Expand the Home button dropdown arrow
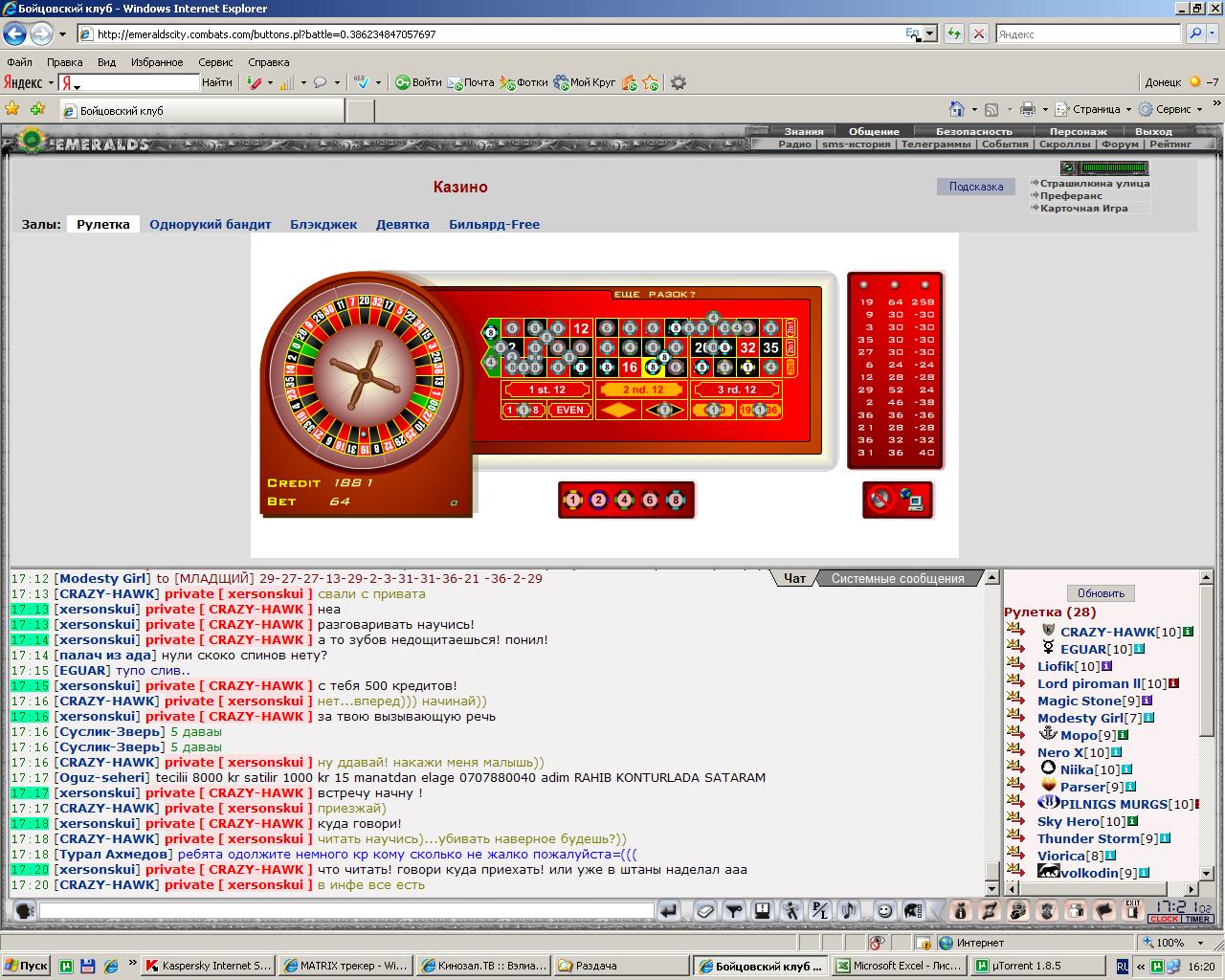Viewport: 1225px width, 980px height. (x=974, y=109)
